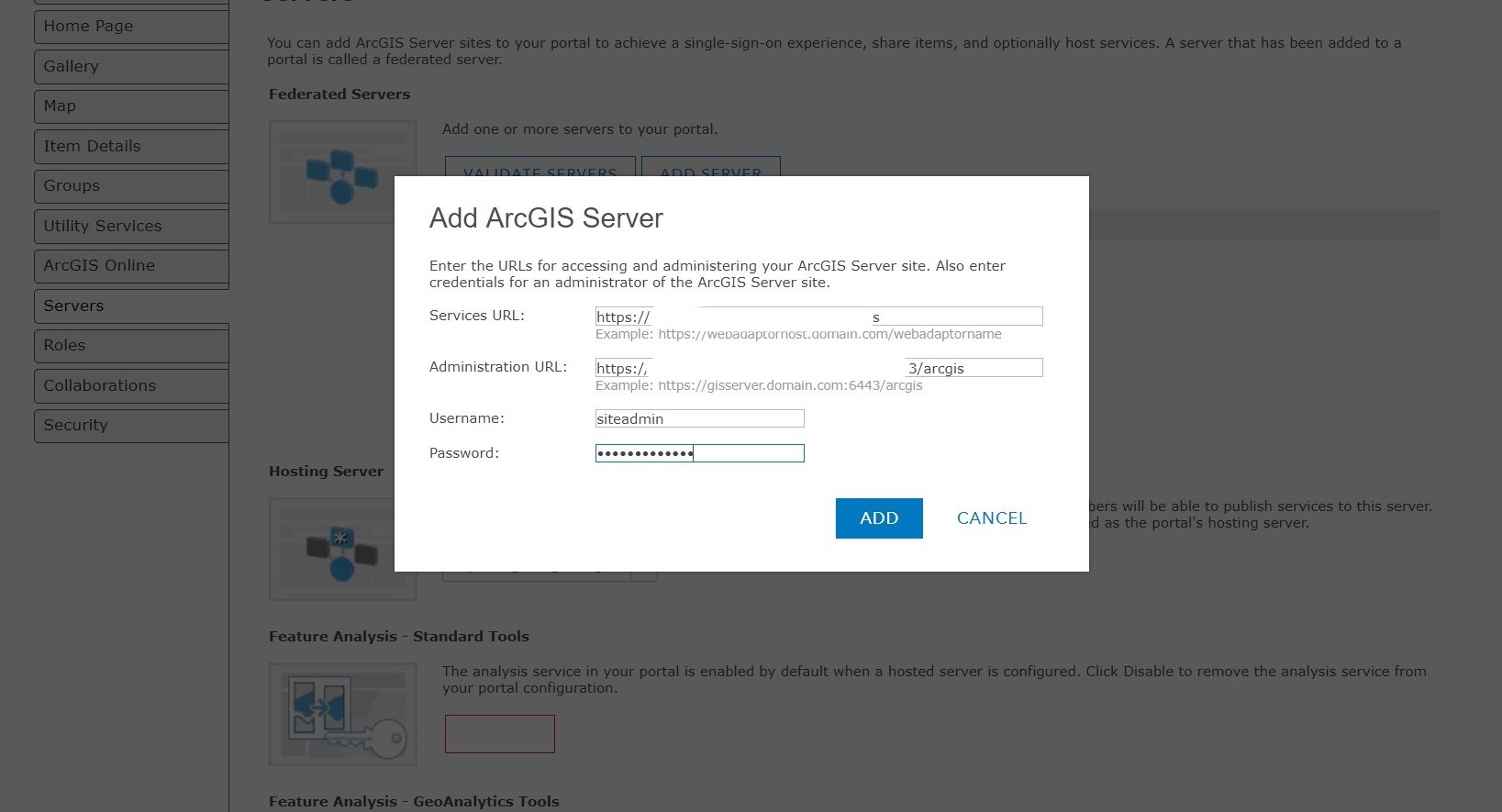
Task: Click the Hosting Server icon
Action: coord(342,549)
